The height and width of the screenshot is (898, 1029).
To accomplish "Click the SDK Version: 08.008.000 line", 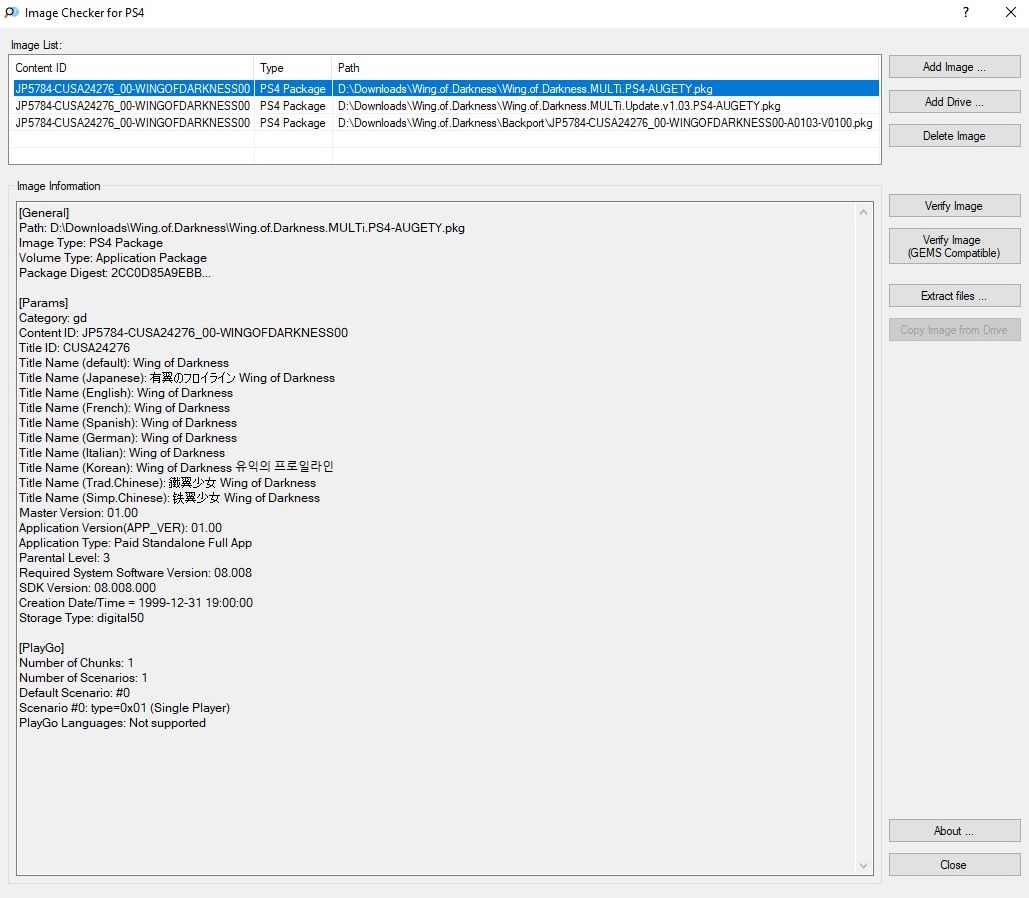I will click(x=87, y=588).
